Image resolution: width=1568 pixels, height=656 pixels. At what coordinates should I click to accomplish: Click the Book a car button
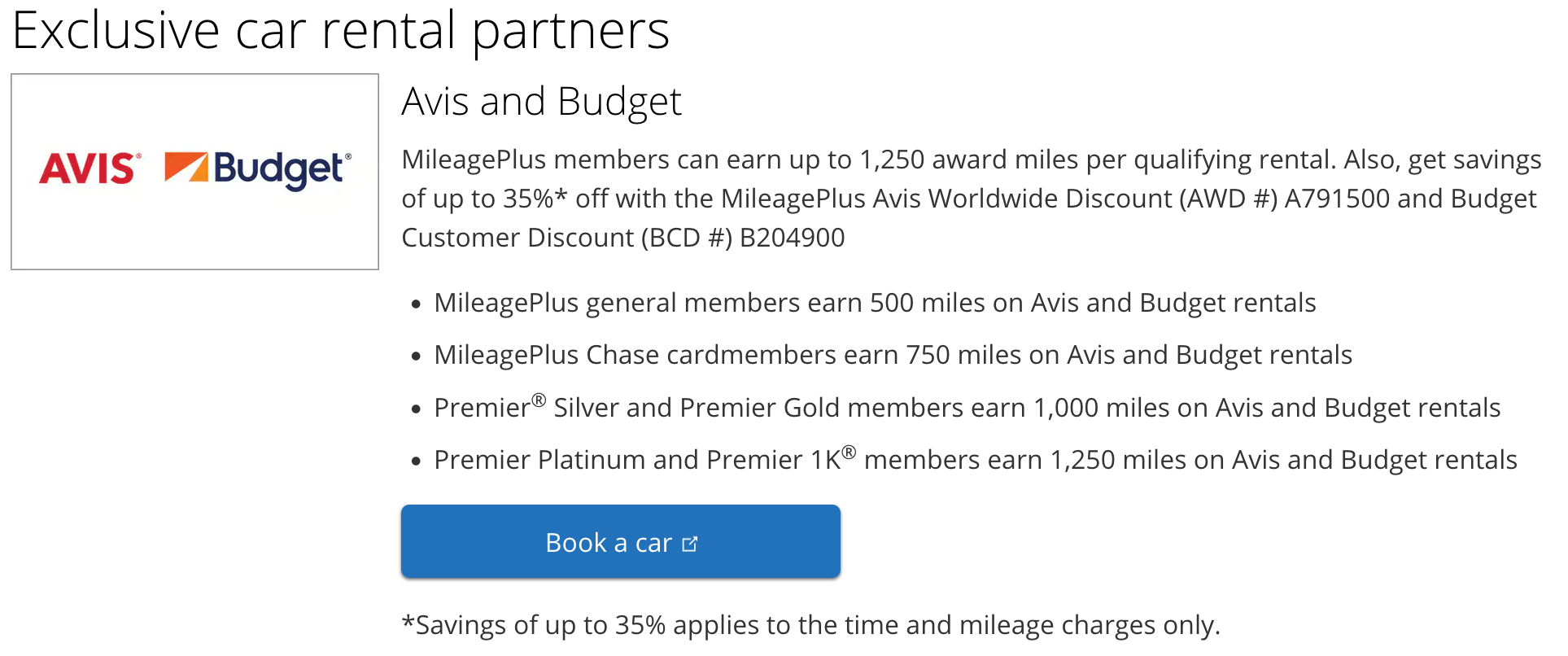click(620, 541)
